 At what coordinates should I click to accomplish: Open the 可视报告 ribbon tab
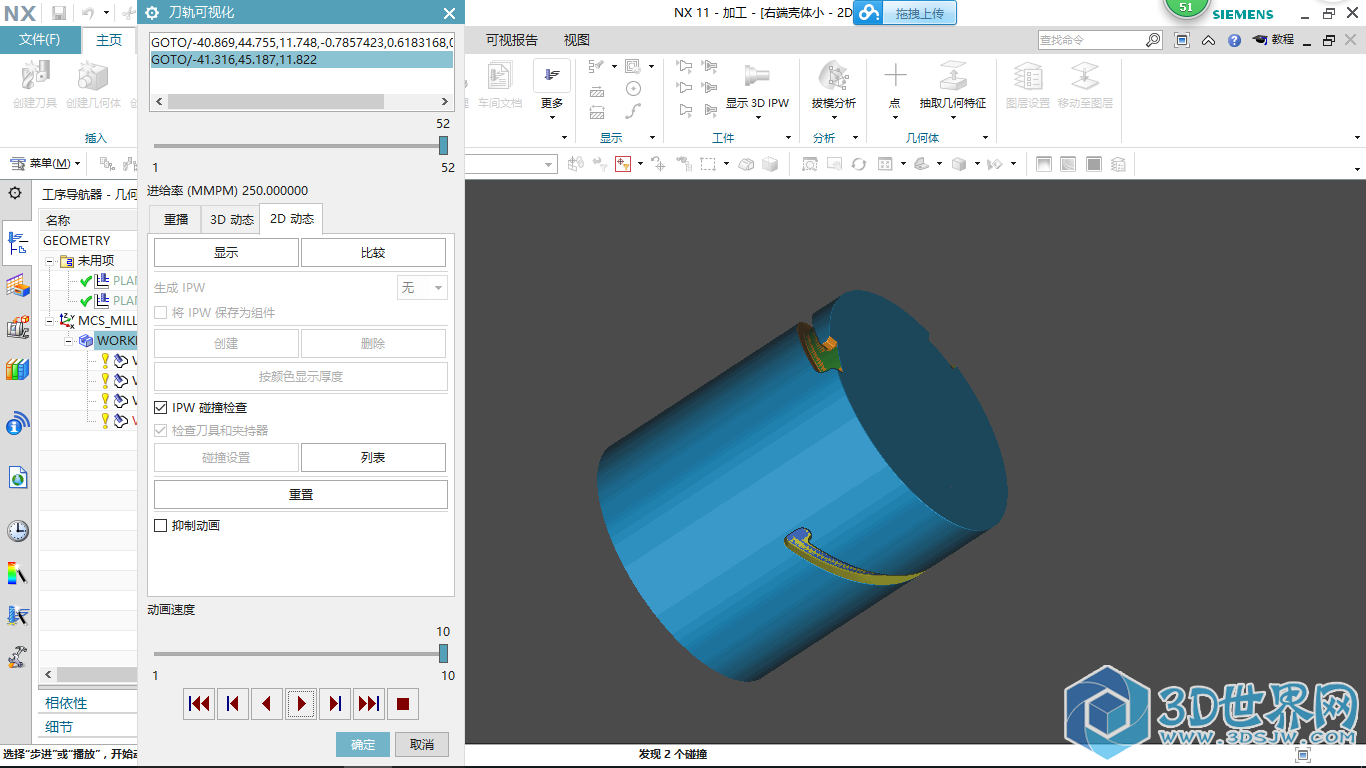click(x=512, y=40)
